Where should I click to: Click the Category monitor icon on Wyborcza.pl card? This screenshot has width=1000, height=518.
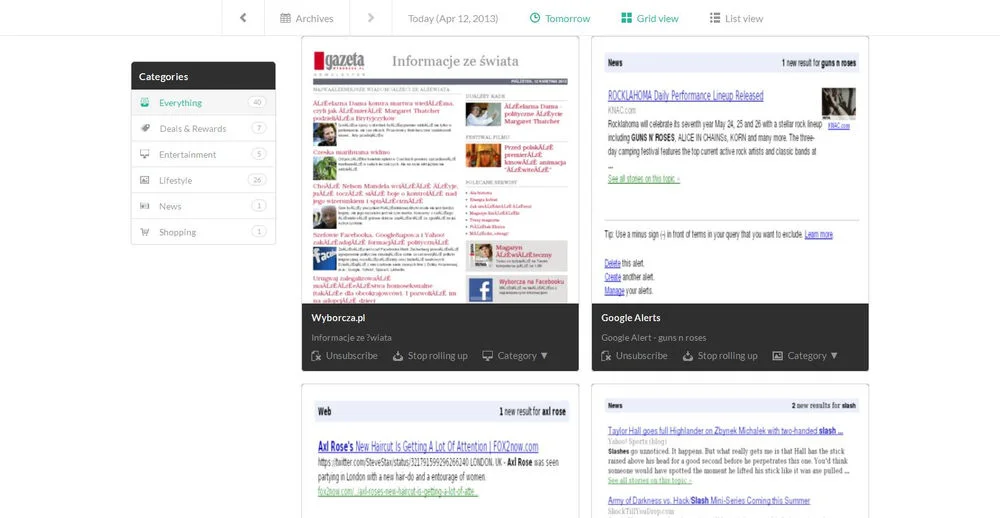487,356
